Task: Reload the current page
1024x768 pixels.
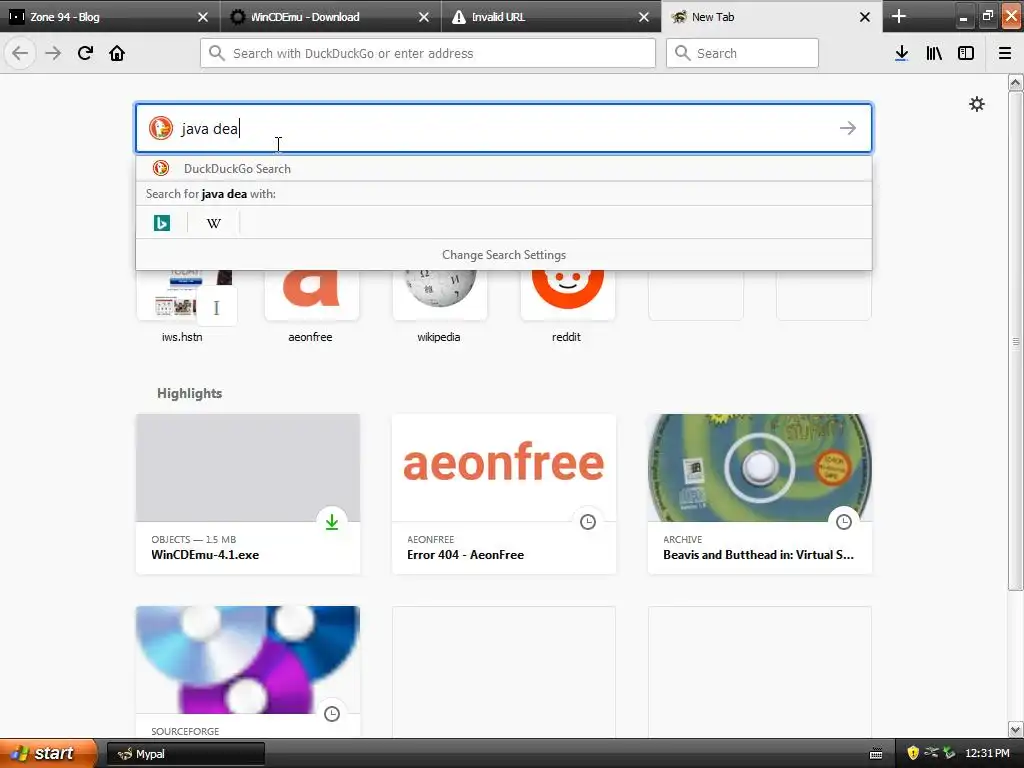Action: 86,53
